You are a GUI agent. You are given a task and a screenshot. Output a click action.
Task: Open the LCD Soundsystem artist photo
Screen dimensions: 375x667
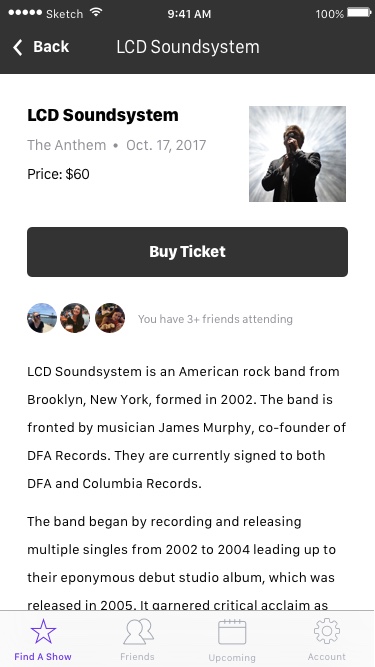297,154
